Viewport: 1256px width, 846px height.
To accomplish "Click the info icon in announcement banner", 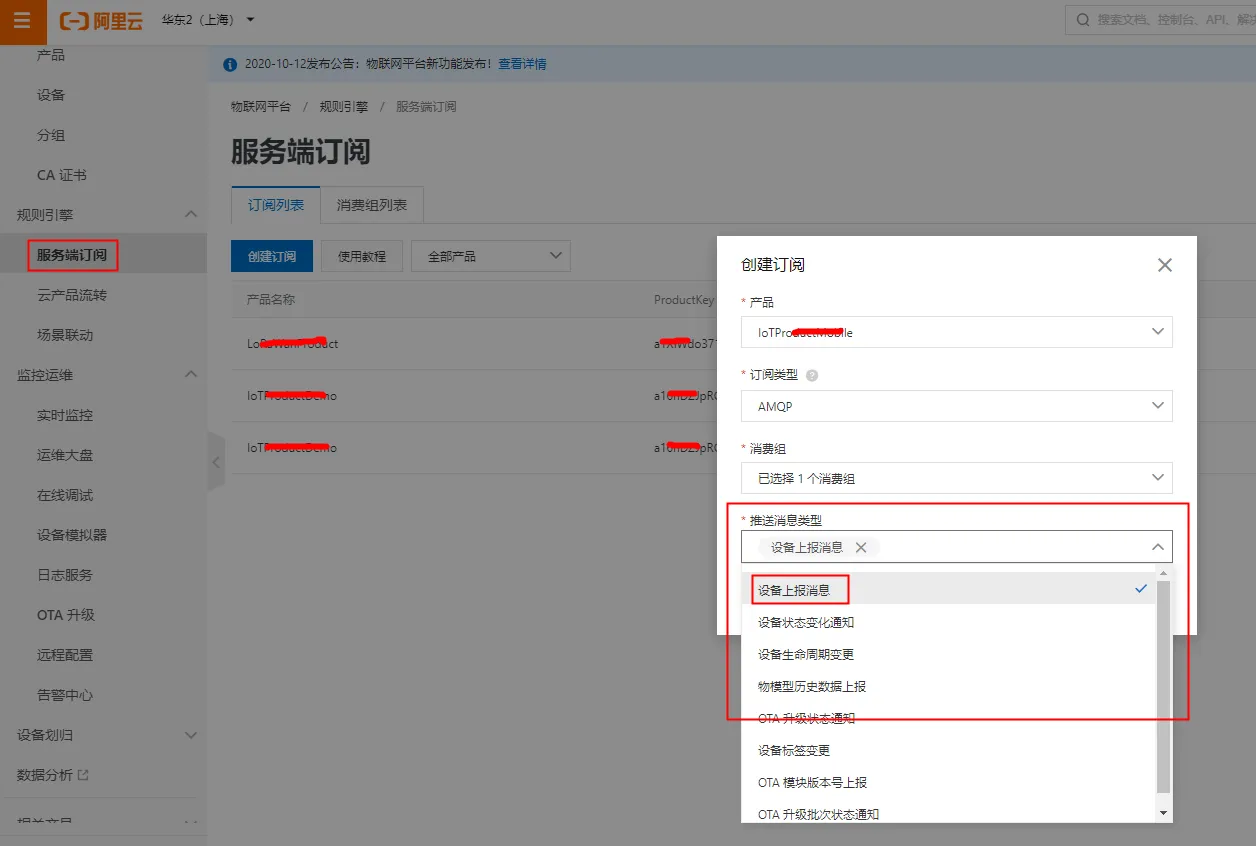I will [228, 64].
